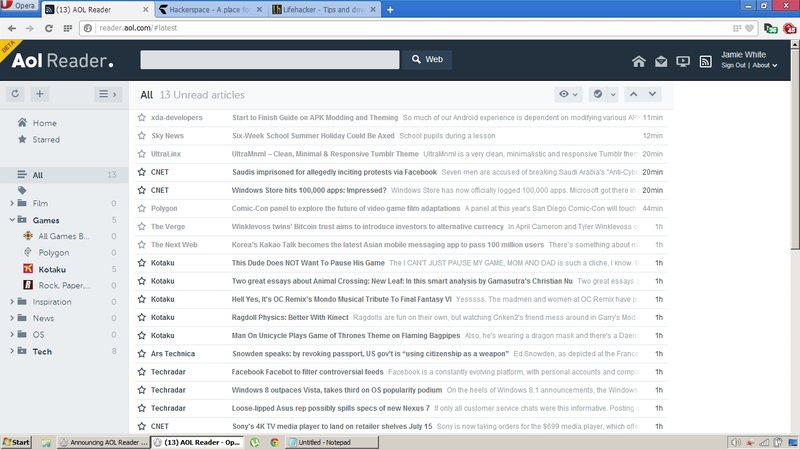Click the search input field
The image size is (800, 450).
[x=269, y=59]
